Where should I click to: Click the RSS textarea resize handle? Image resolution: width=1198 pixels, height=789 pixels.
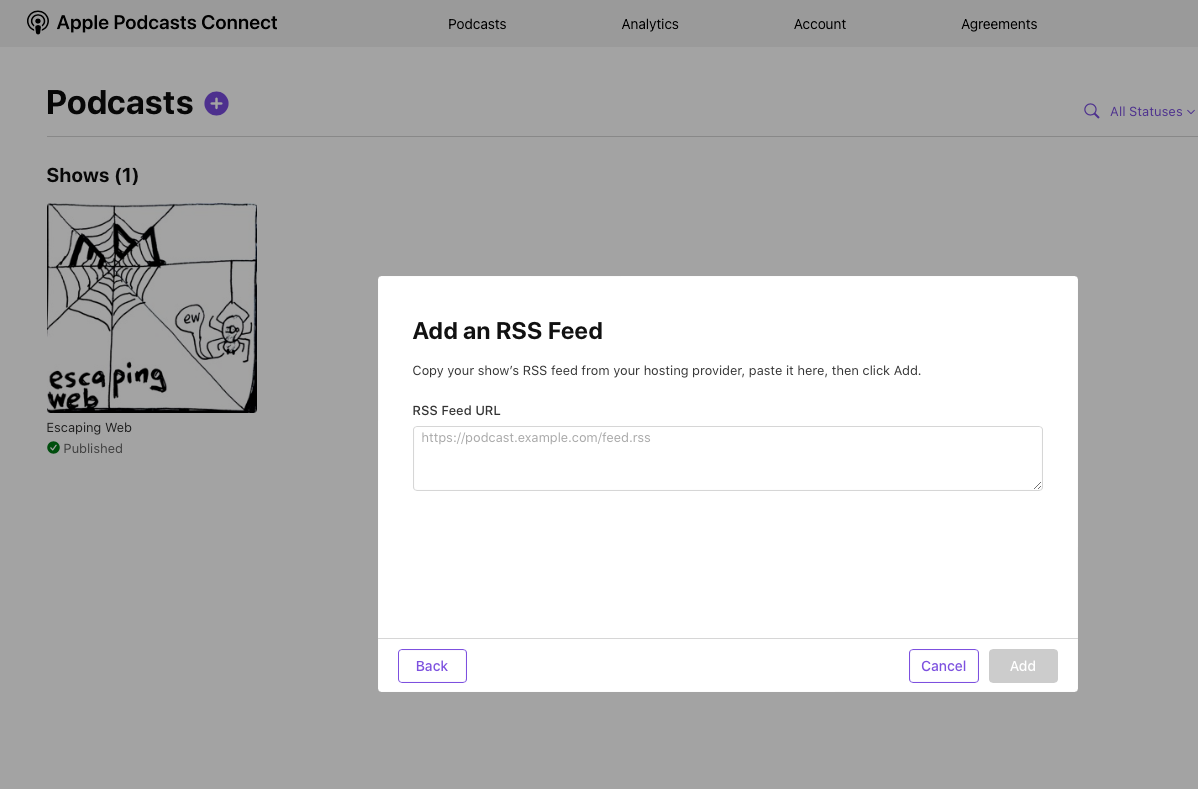[1037, 485]
